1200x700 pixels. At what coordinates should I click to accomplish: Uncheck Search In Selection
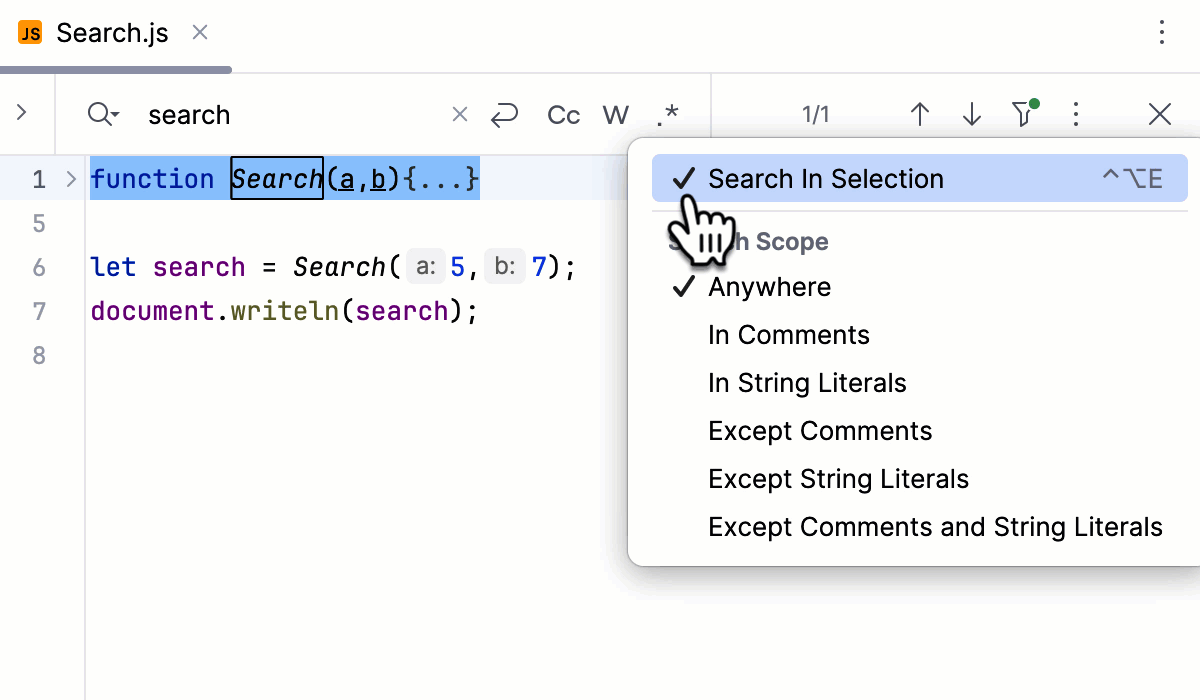[x=825, y=178]
